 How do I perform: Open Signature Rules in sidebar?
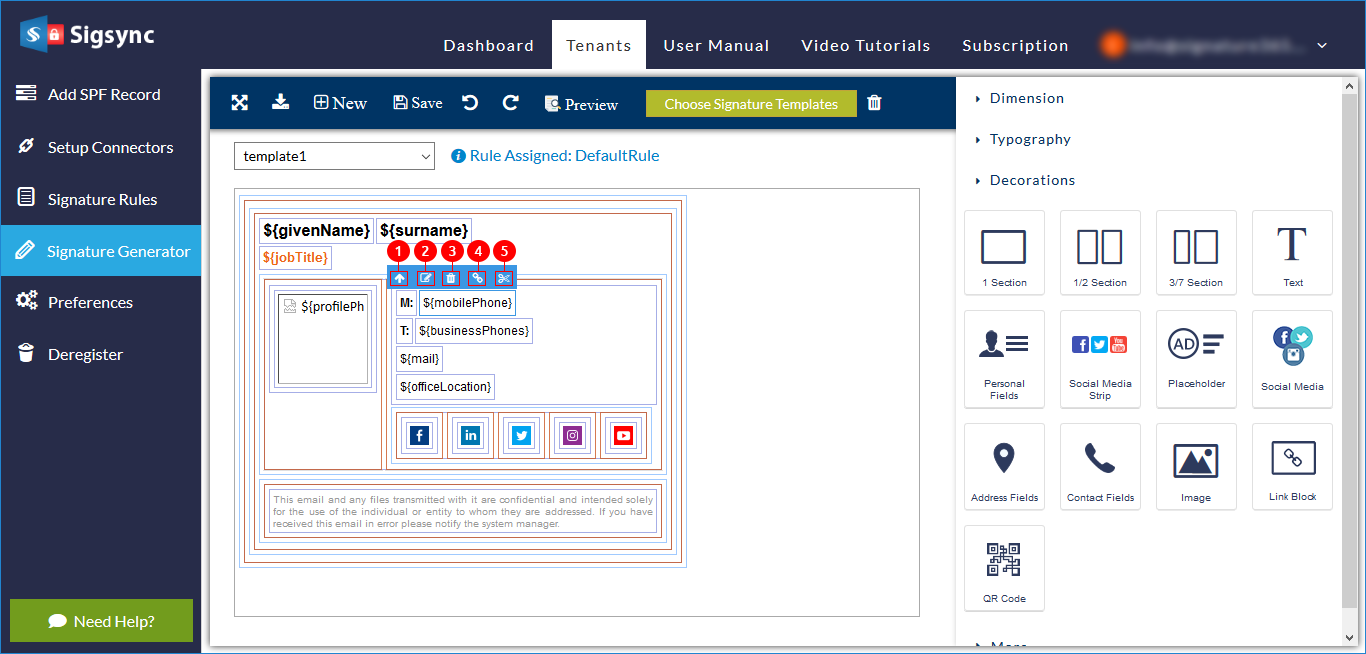(102, 199)
